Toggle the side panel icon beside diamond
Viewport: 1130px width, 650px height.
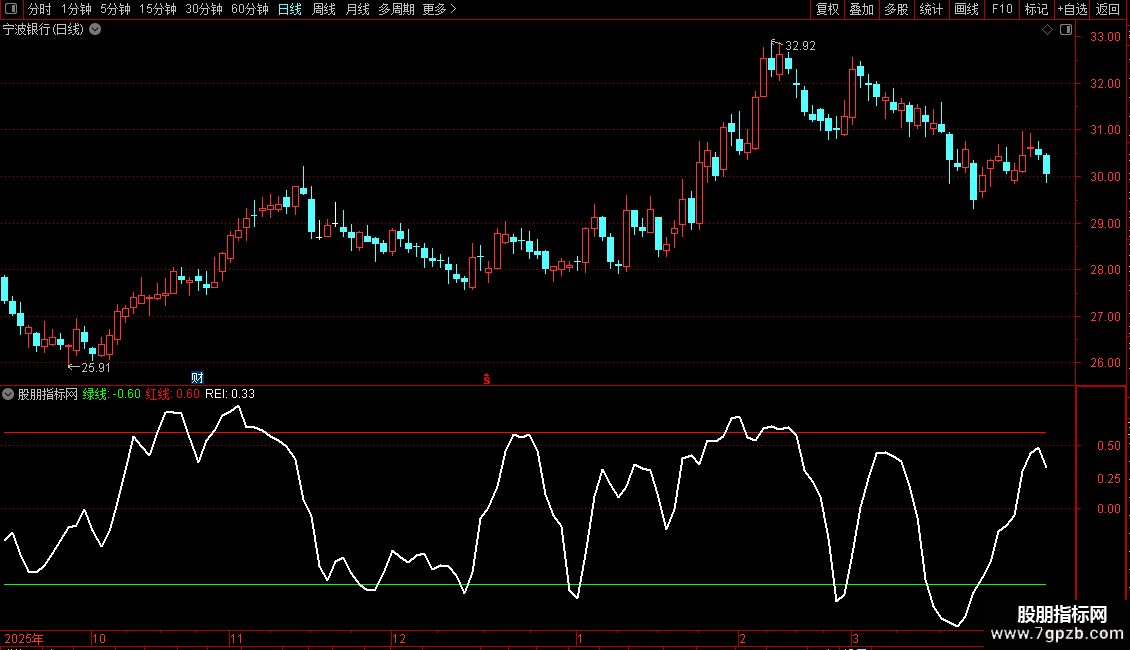click(1066, 30)
